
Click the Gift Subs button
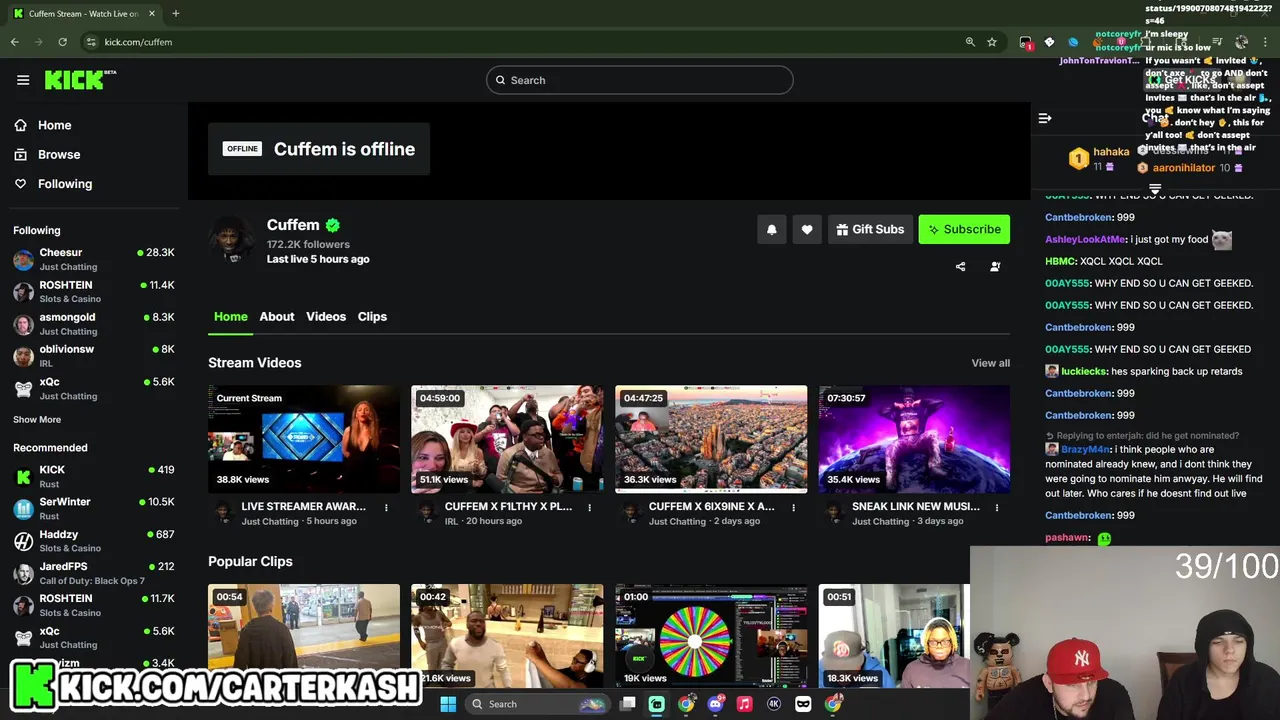(871, 229)
